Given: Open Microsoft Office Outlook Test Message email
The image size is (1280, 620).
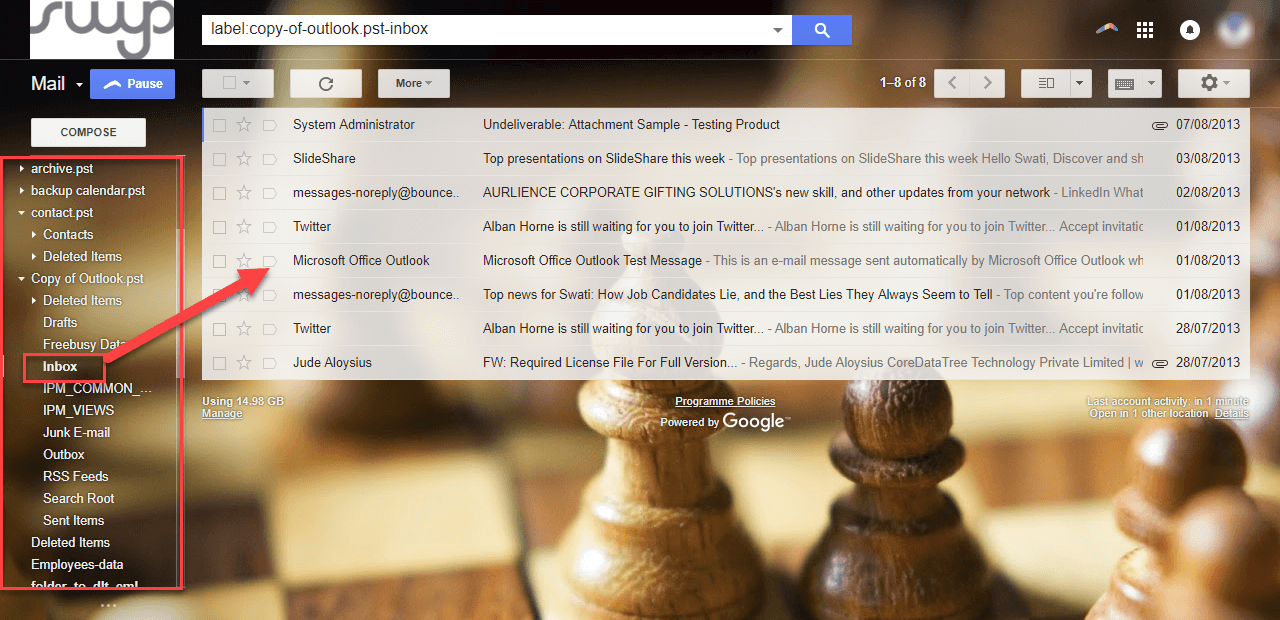Looking at the screenshot, I should click(592, 261).
